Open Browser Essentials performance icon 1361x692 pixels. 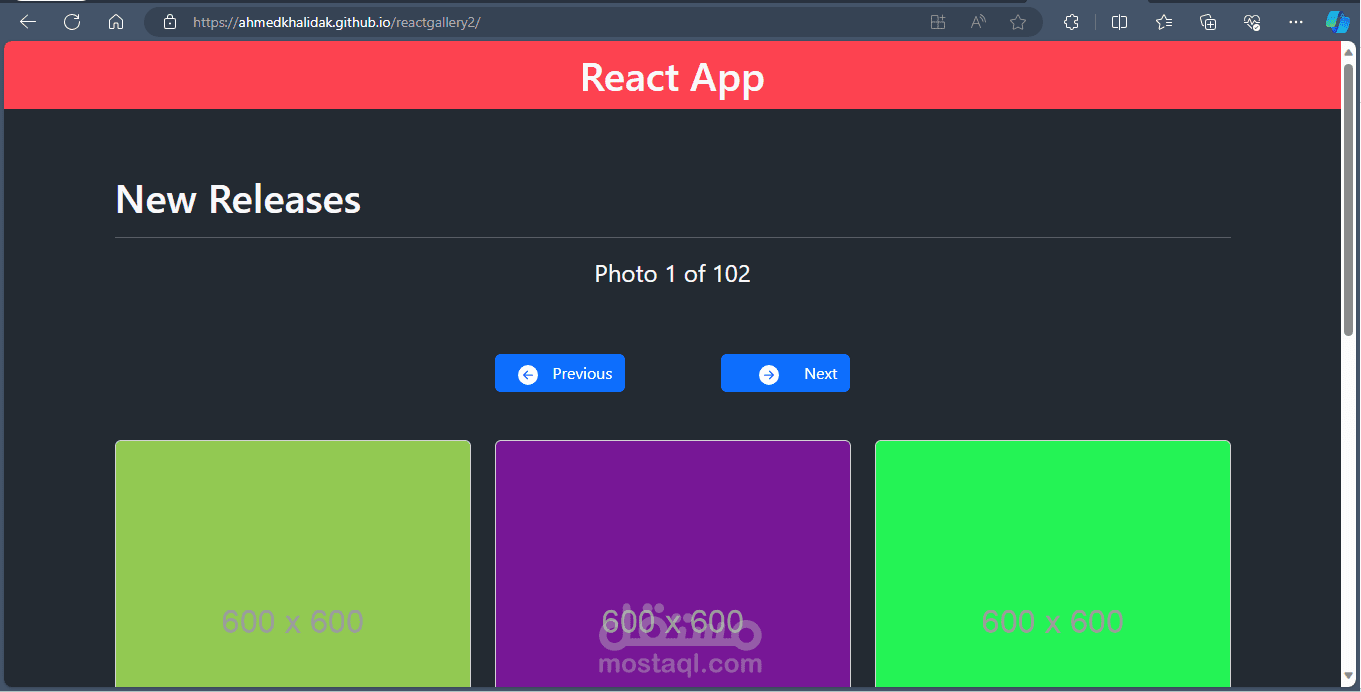pyautogui.click(x=1252, y=21)
